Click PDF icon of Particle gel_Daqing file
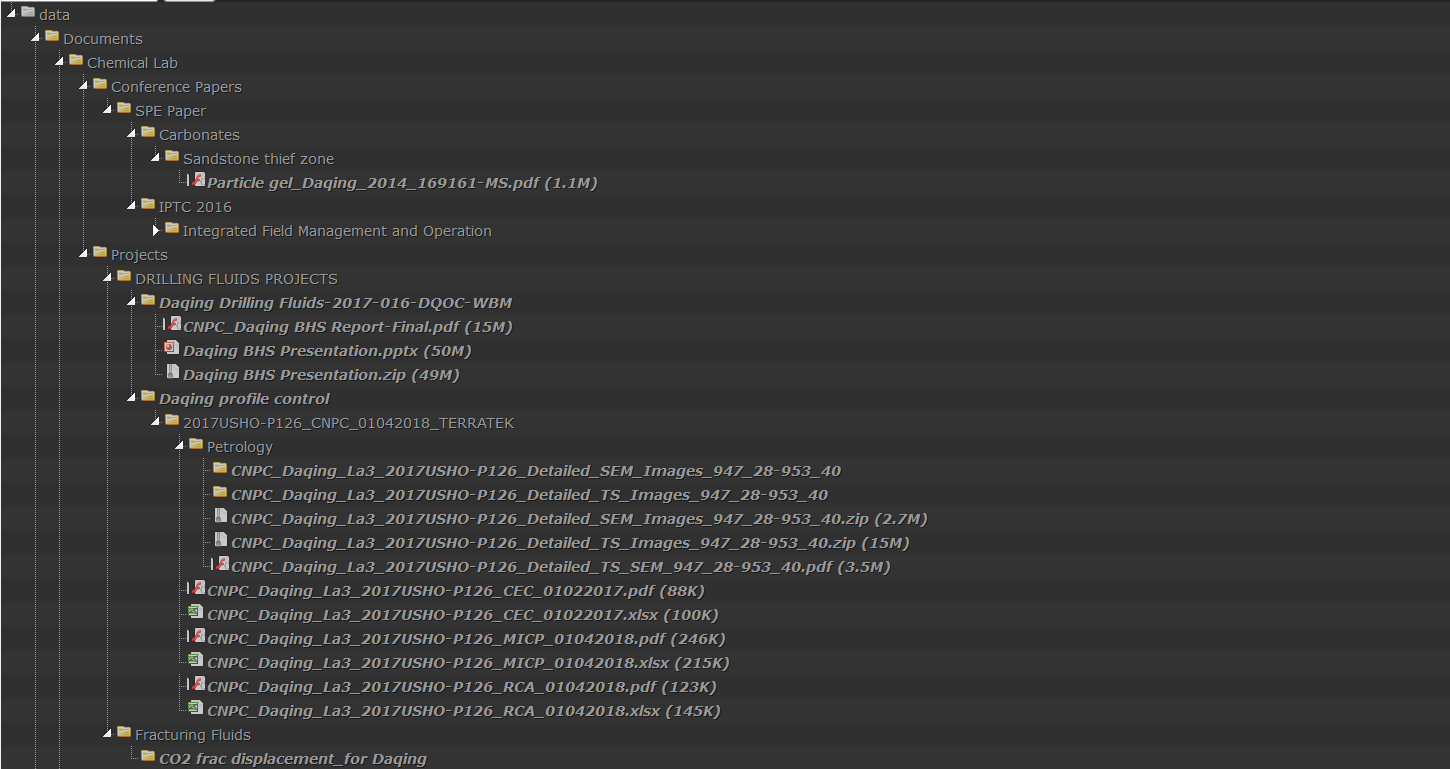Screen dimensions: 1450x769 [198, 180]
